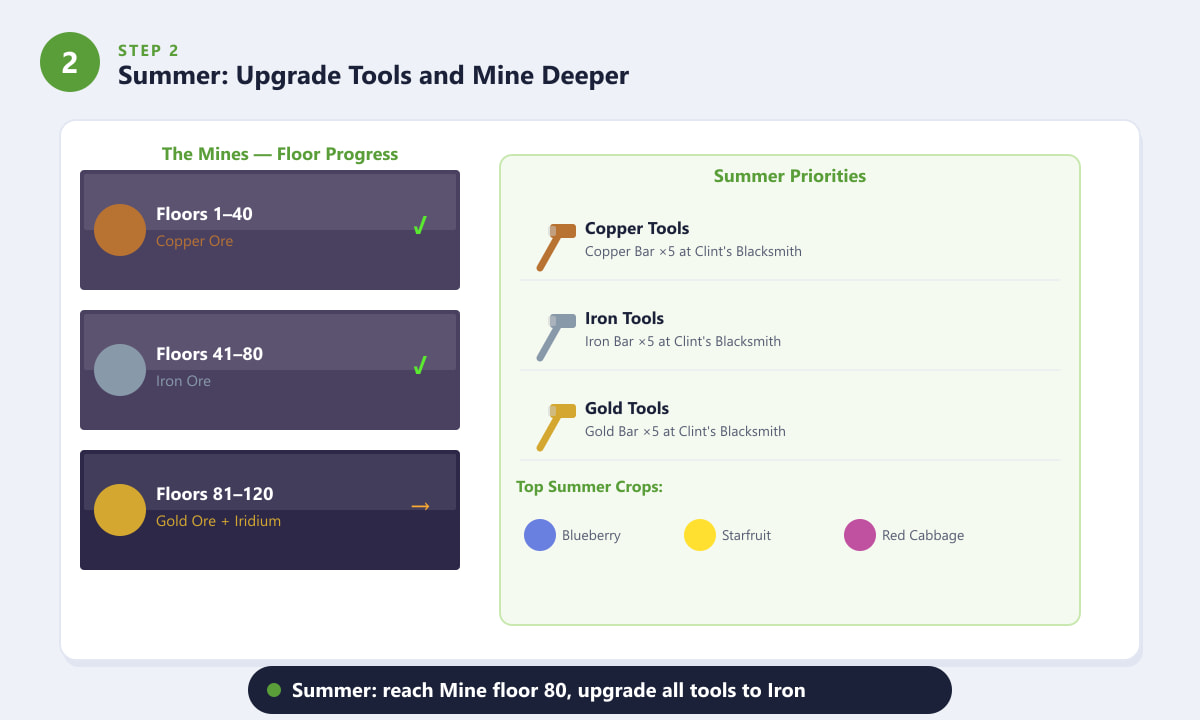This screenshot has width=1200, height=720.
Task: Click the green checkmark on Floors 41–80
Action: point(420,367)
